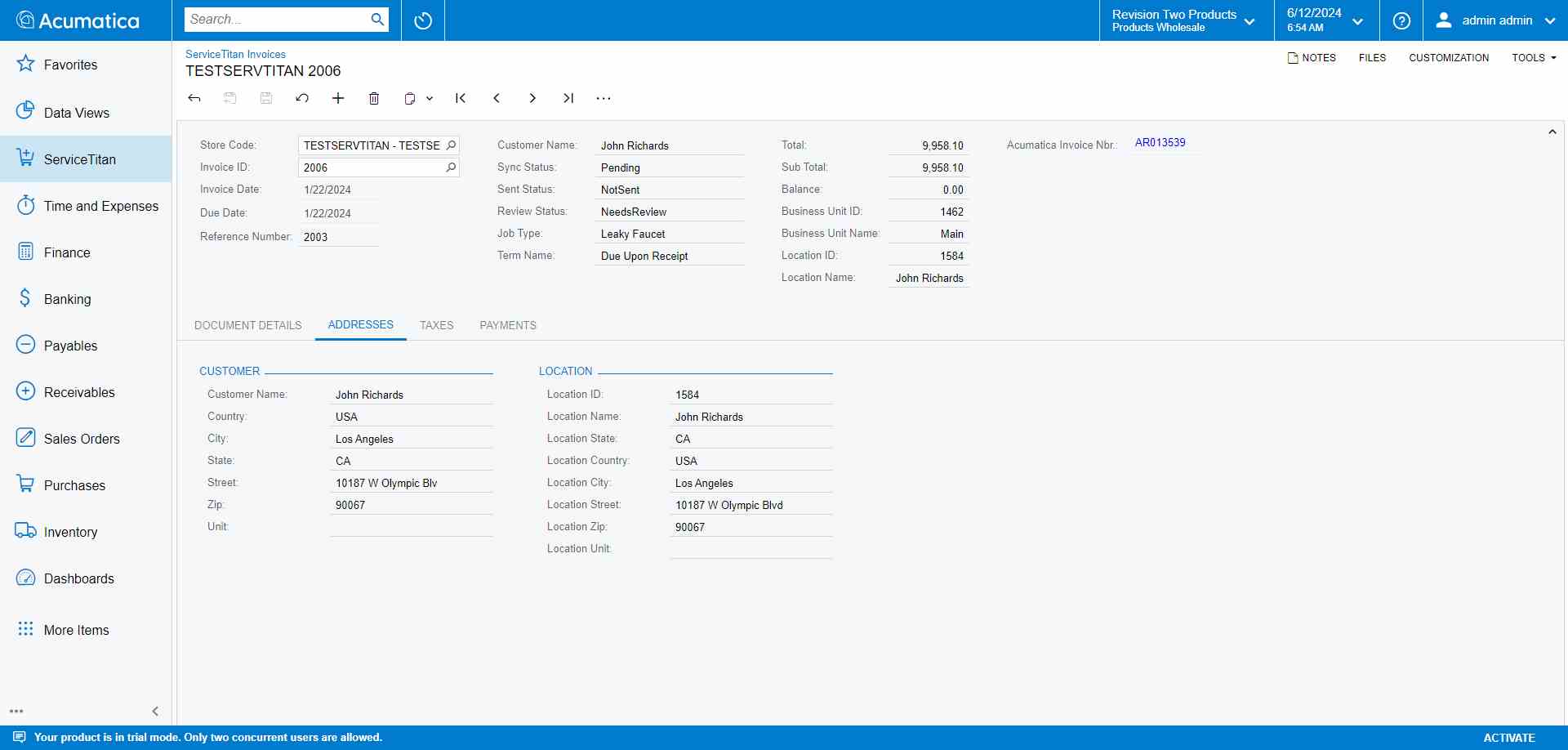Open Purchases workspace

click(86, 485)
